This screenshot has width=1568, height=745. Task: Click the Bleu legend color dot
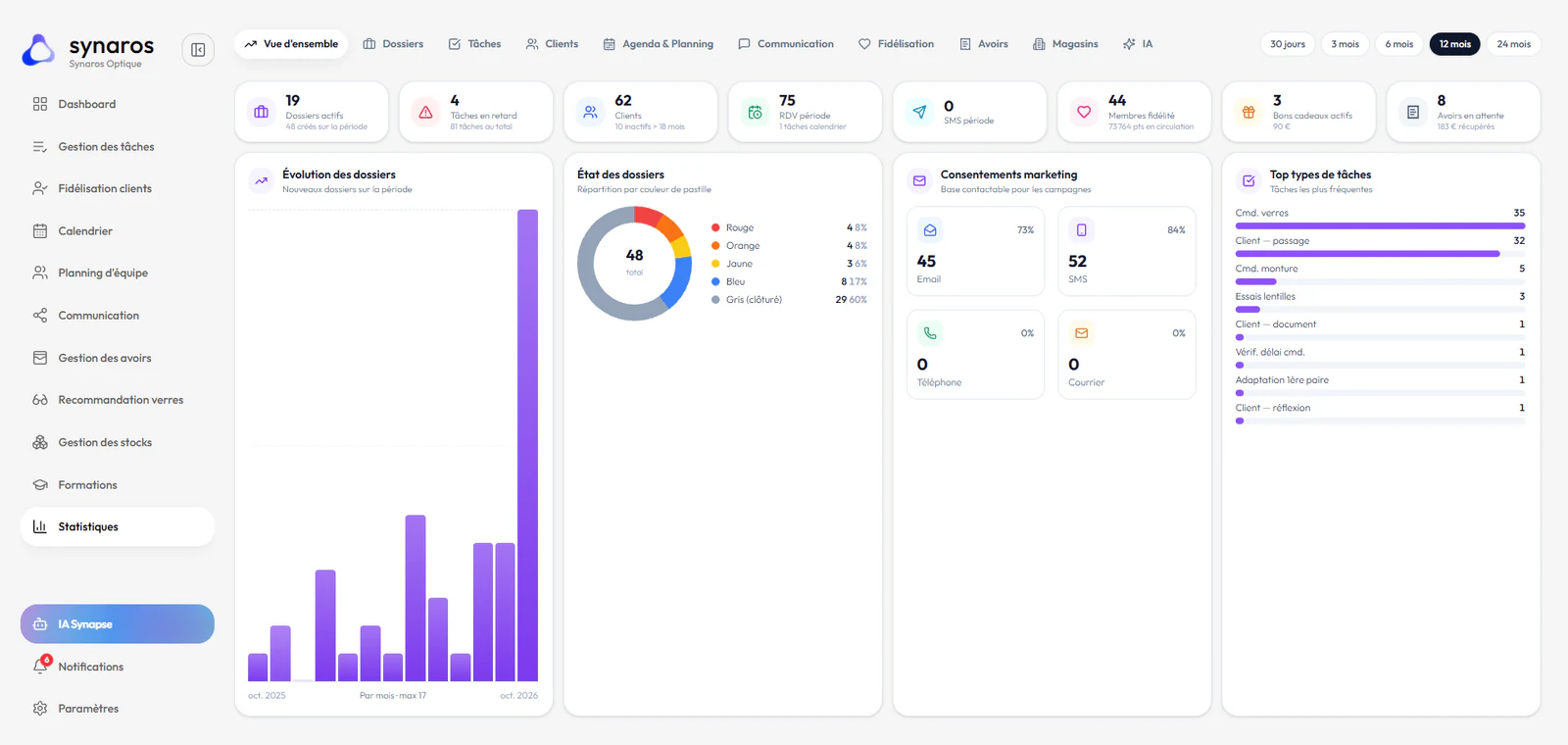point(715,281)
